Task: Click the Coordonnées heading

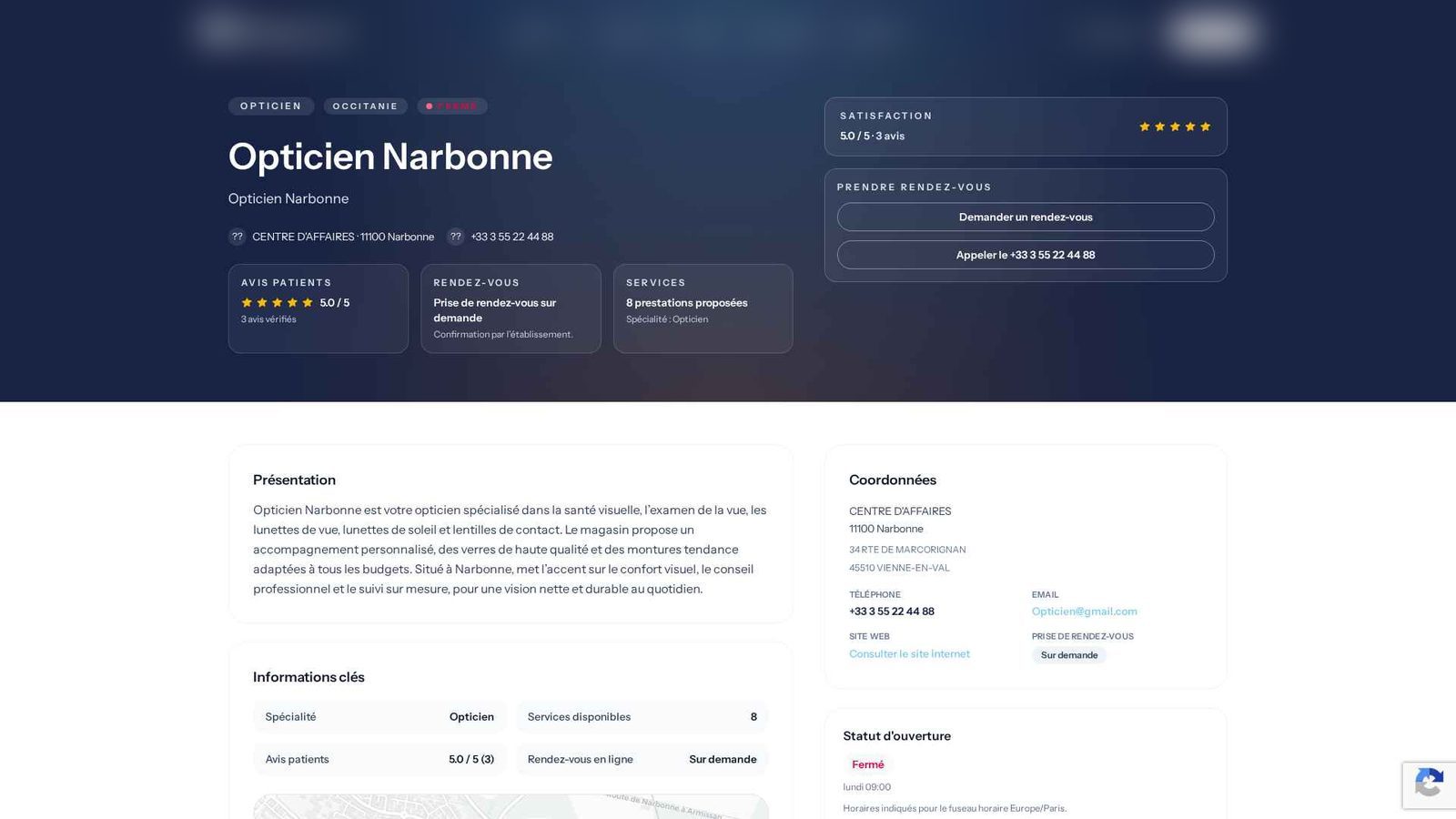Action: point(893,480)
